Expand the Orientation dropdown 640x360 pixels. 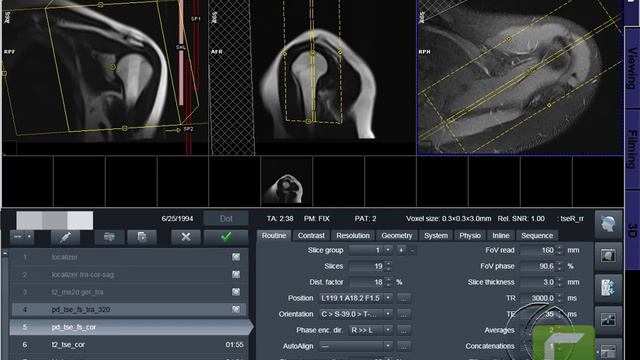388,314
